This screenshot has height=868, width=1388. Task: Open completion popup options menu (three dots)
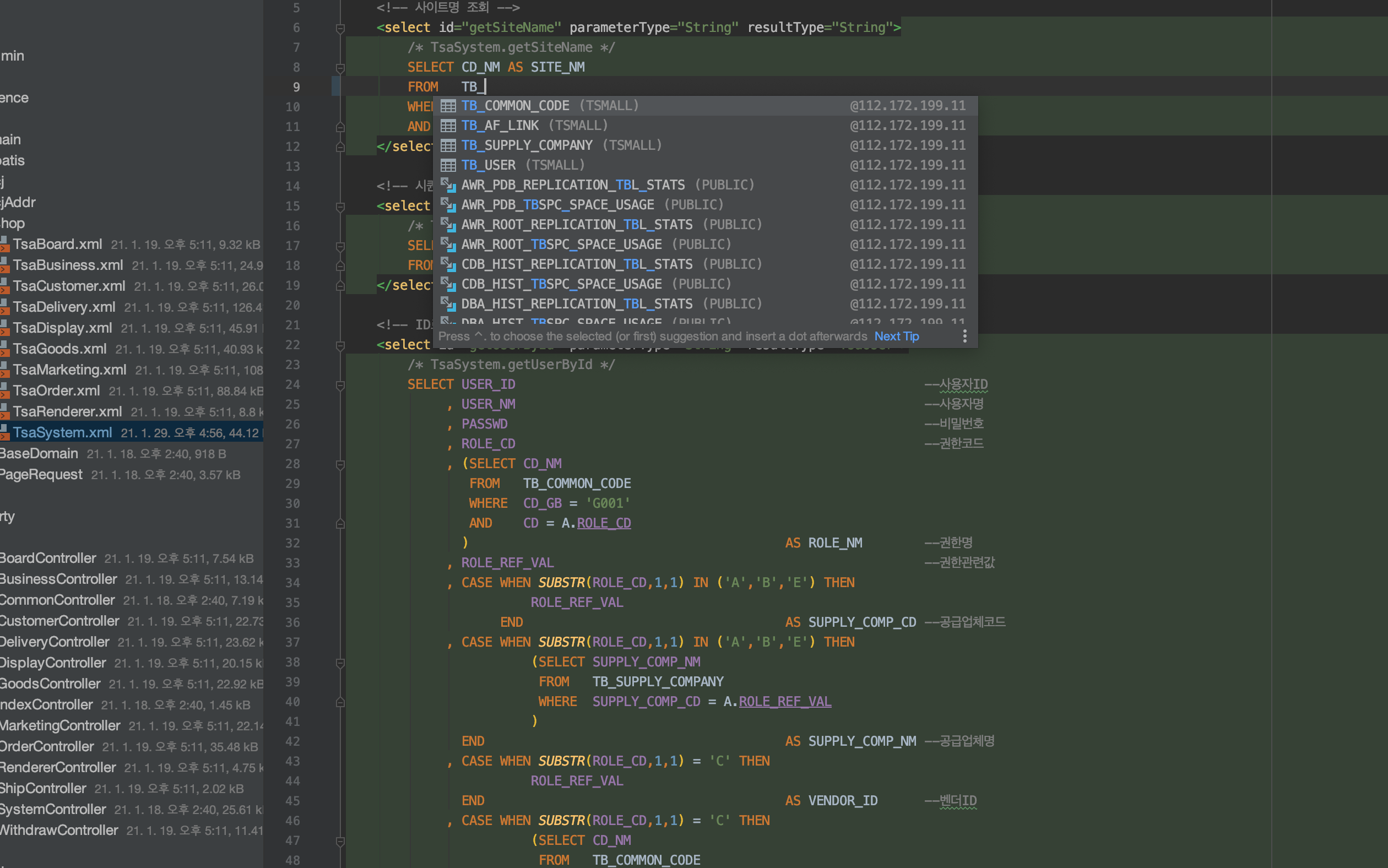tap(965, 337)
